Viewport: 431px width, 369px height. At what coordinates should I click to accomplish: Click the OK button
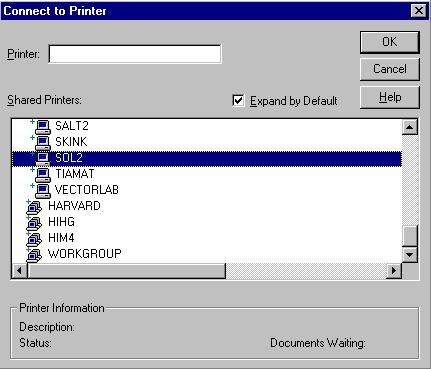390,42
